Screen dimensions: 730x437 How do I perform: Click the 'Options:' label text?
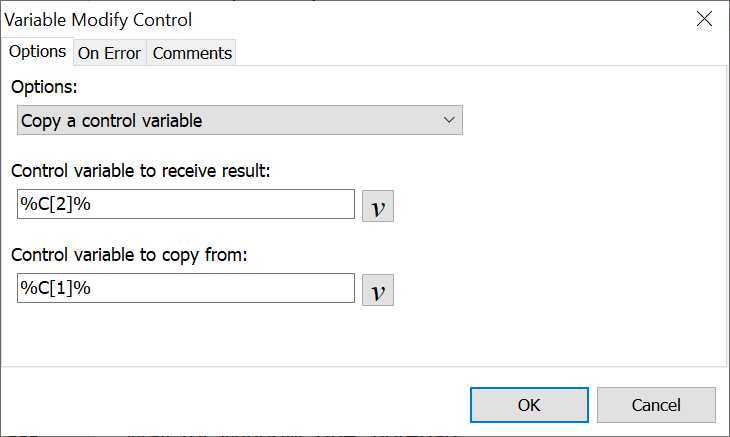[x=48, y=88]
